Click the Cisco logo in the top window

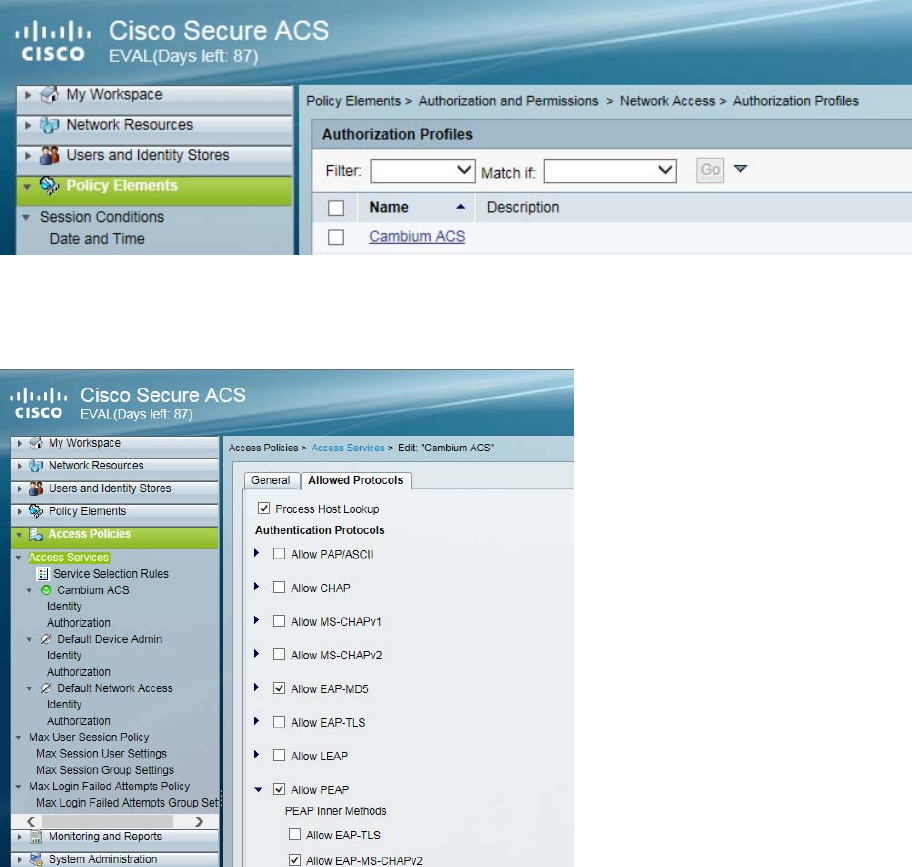pos(53,41)
